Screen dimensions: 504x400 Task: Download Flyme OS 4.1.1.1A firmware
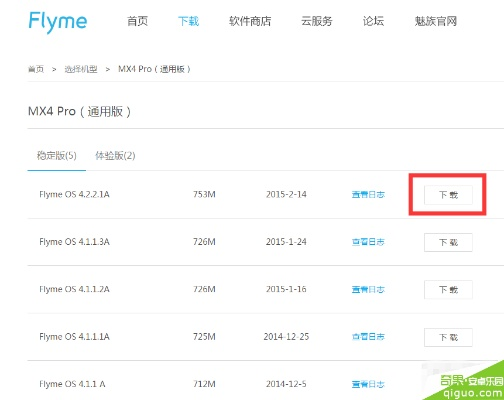point(448,337)
